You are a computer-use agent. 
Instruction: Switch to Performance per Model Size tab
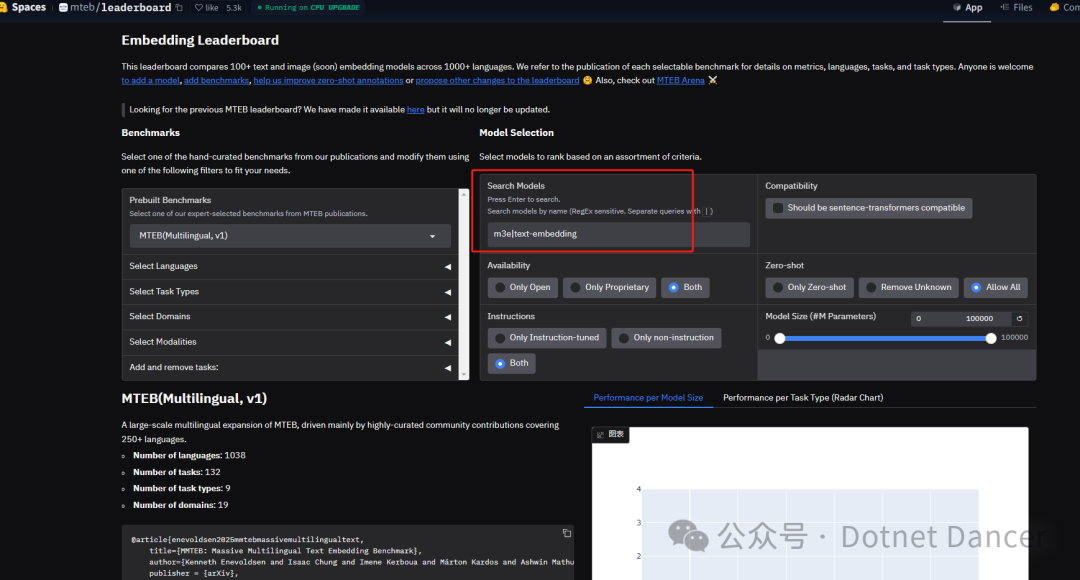click(x=648, y=397)
